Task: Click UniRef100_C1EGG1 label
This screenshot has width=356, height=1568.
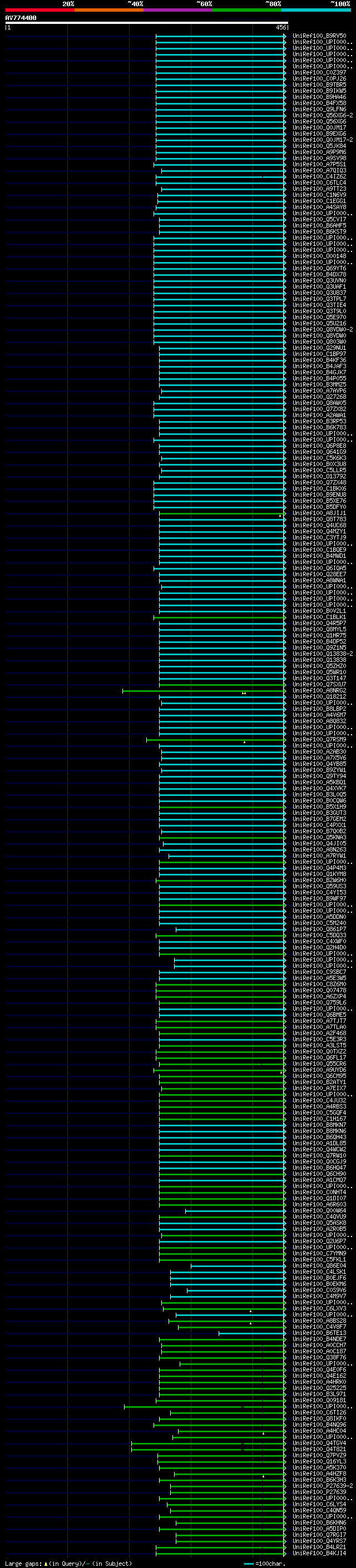Action: (x=319, y=201)
